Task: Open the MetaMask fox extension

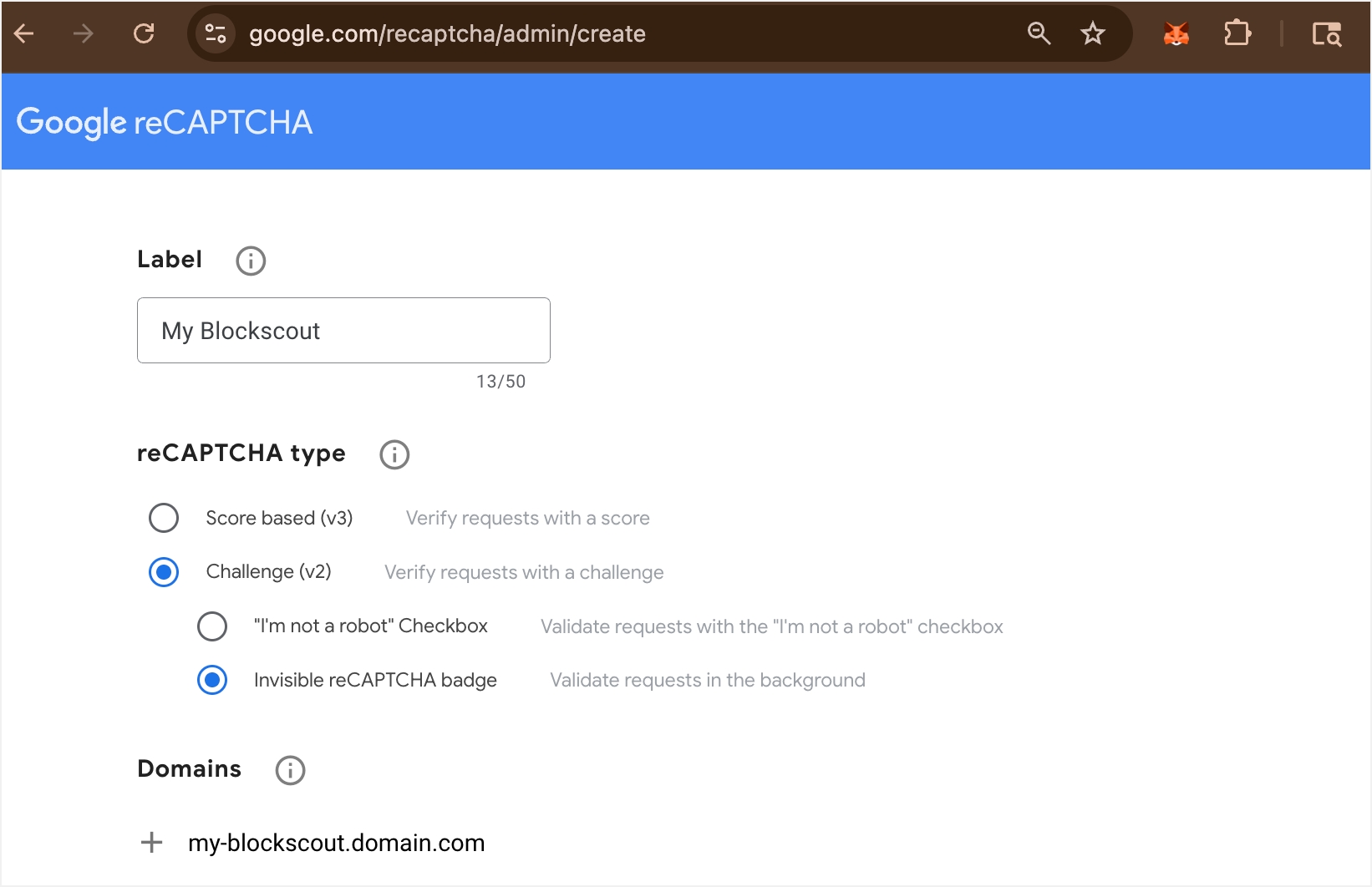Action: coord(1176,33)
